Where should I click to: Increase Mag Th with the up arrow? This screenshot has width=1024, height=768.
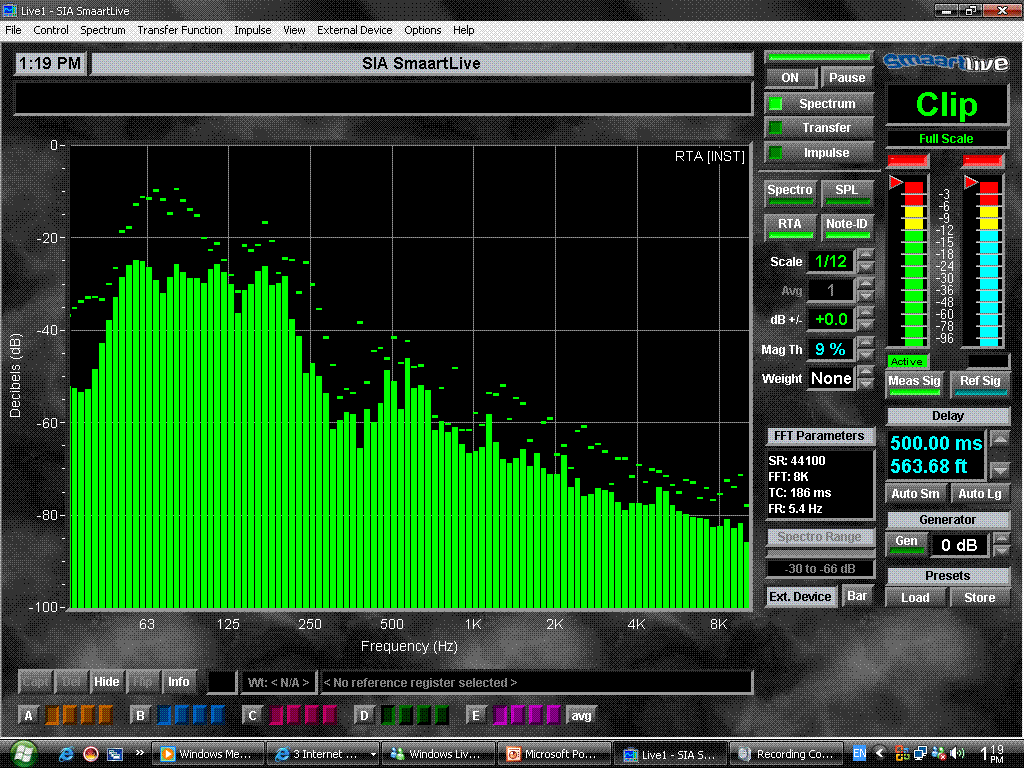[865, 343]
